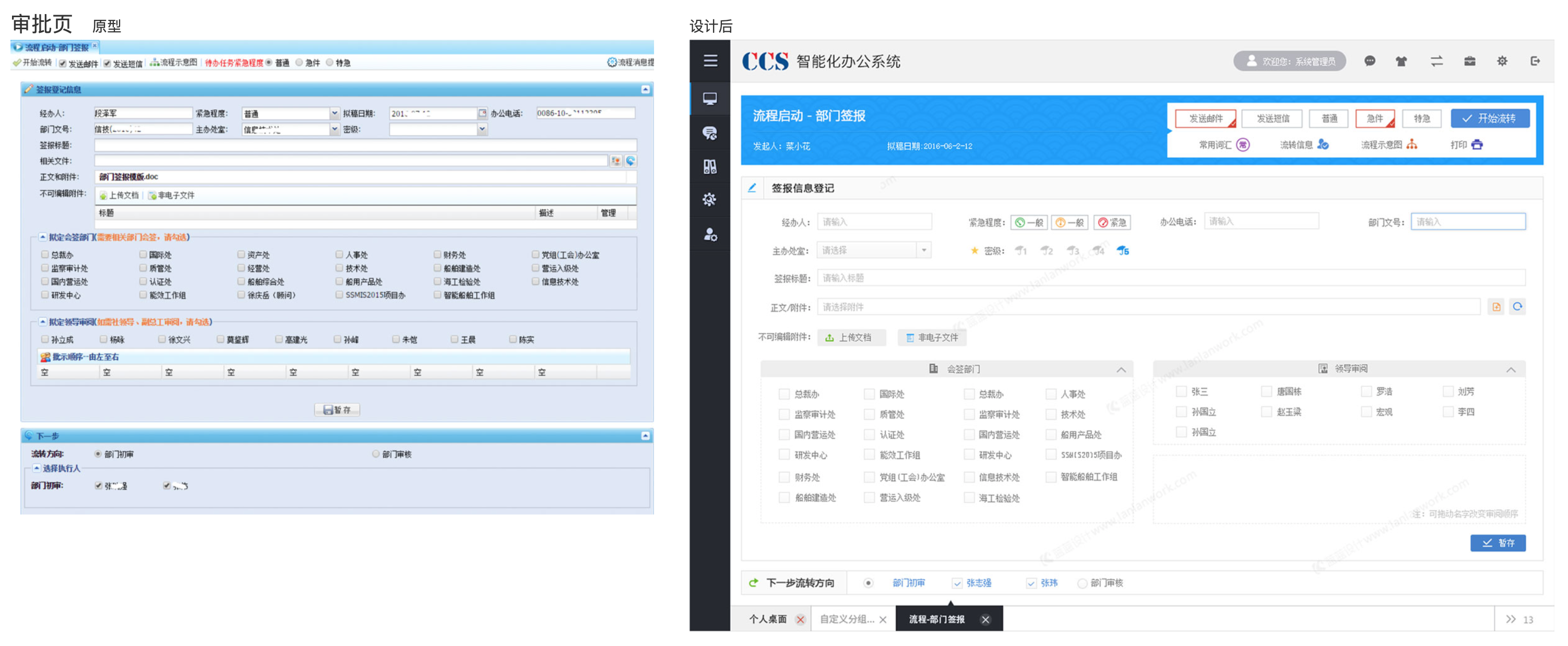Viewport: 1568px width, 646px height.
Task: Click the 暂存 save button
Action: (x=1499, y=543)
